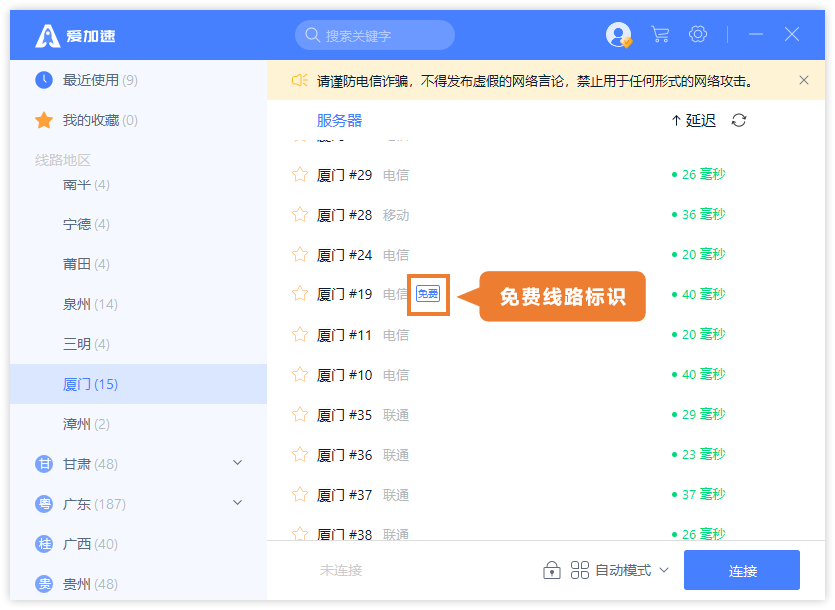
Task: Favorite server 厦门 #19 with its star
Action: 300,294
